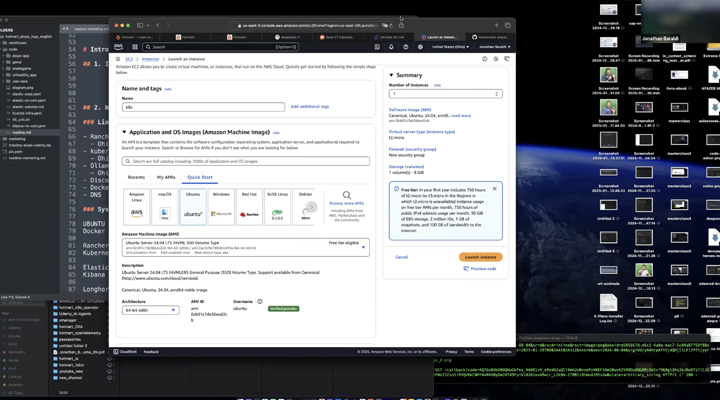Collapse the Application and OS Images section
The image size is (720, 400).
(x=124, y=132)
